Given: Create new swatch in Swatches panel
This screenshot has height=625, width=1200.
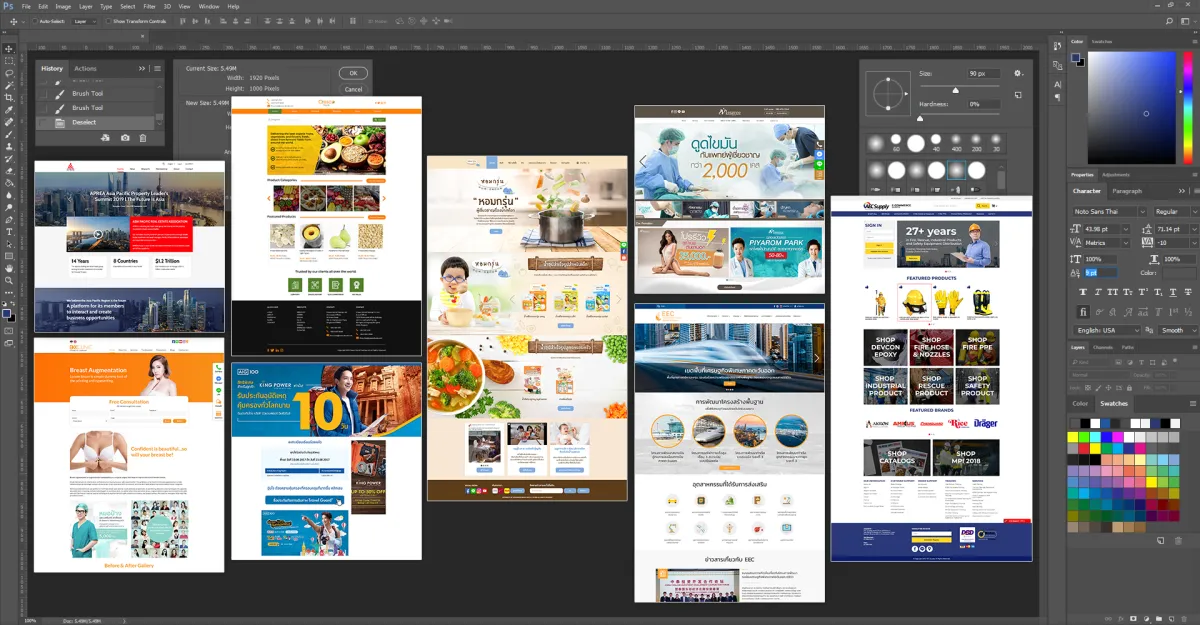Looking at the screenshot, I should click(x=1160, y=541).
